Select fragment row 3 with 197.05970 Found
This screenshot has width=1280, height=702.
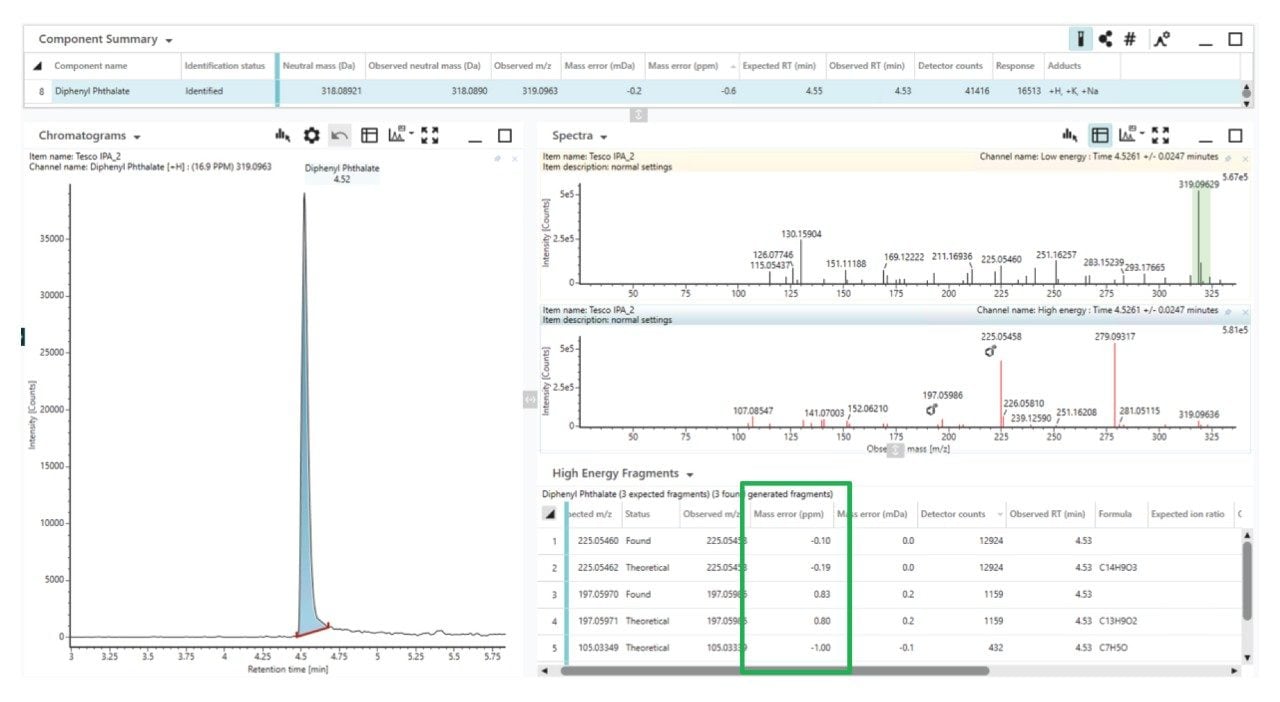pyautogui.click(x=890, y=594)
